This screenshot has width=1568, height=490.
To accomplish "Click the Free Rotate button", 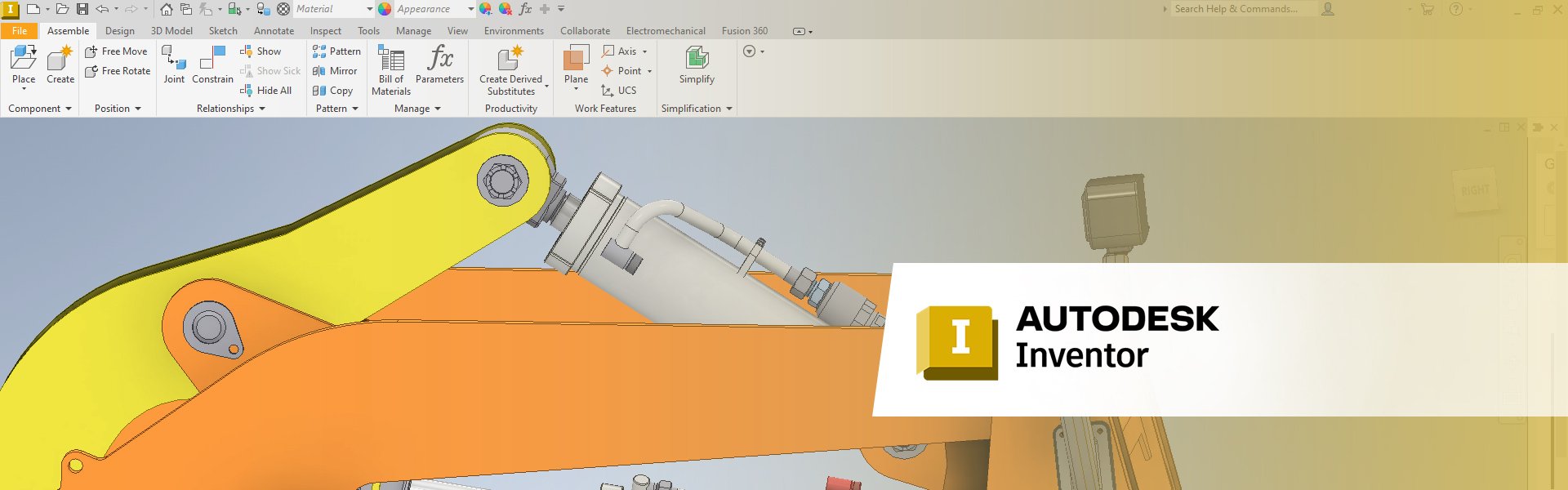I will (118, 71).
